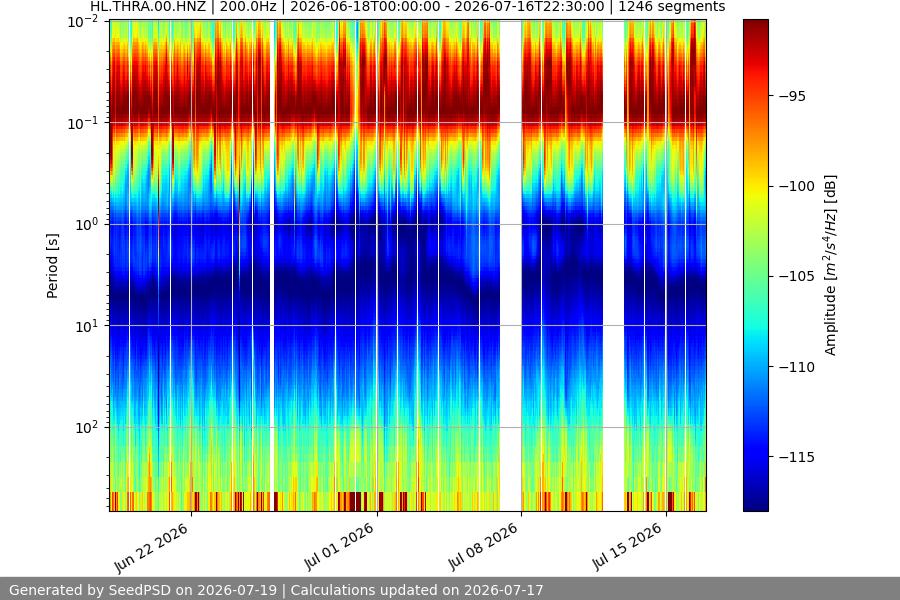
Task: Click the y-axis tick label 10⁻²
Action: tap(83, 22)
